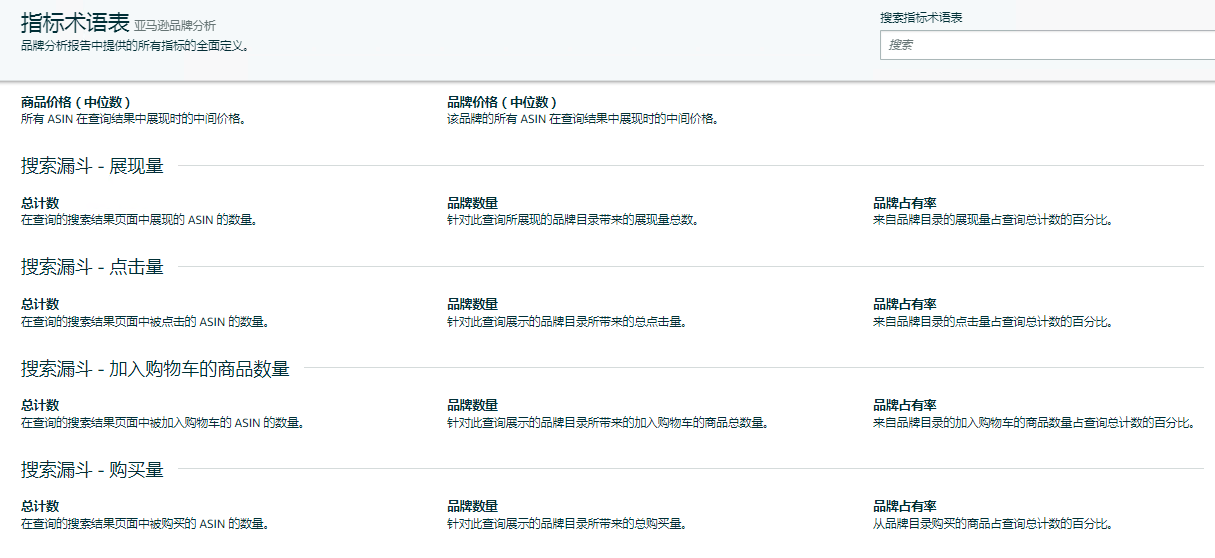The width and height of the screenshot is (1215, 558).
Task: Click the 搜索指标术语表 search input field
Action: (x=1047, y=45)
